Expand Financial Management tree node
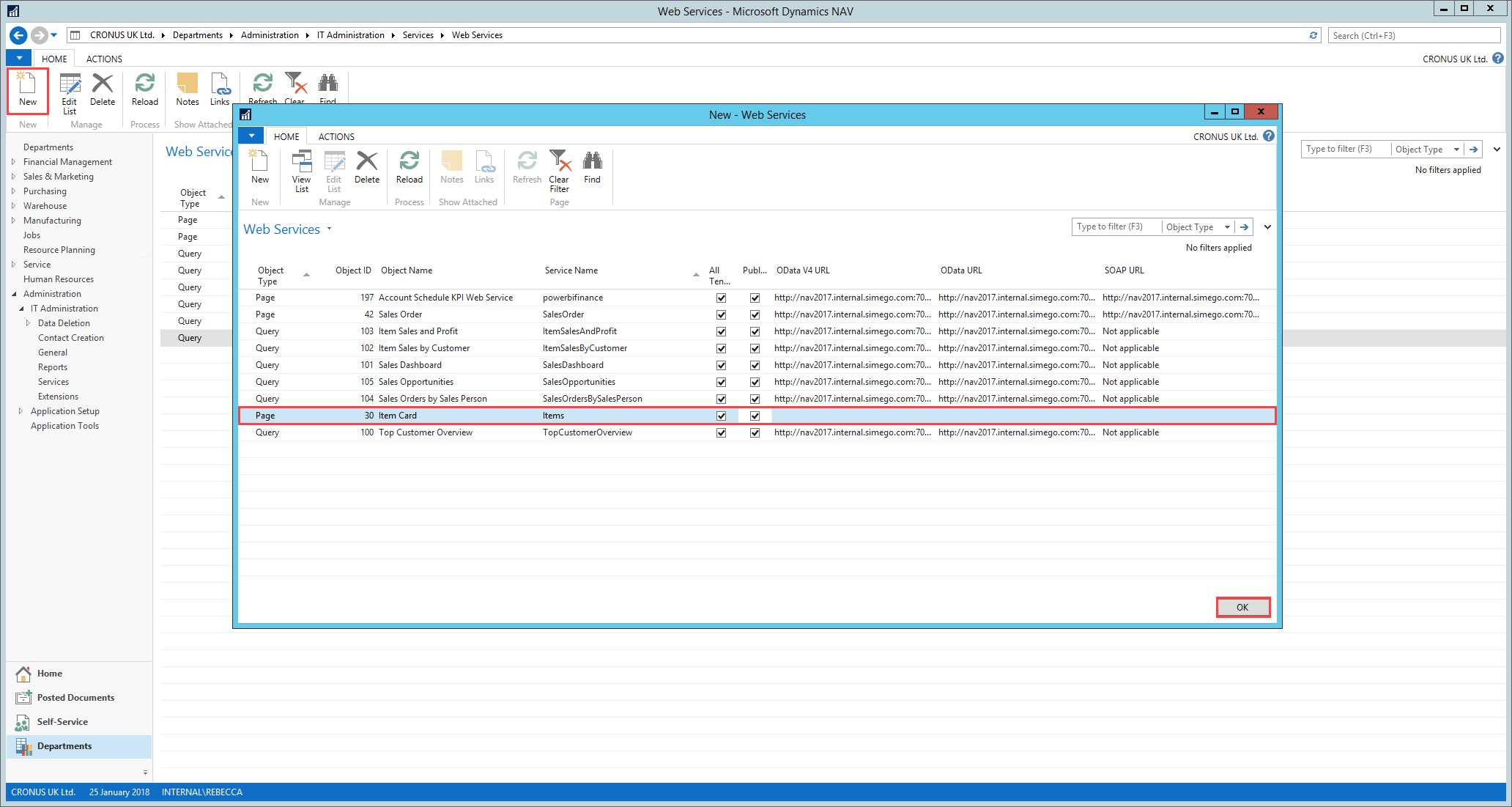1512x807 pixels. click(14, 162)
